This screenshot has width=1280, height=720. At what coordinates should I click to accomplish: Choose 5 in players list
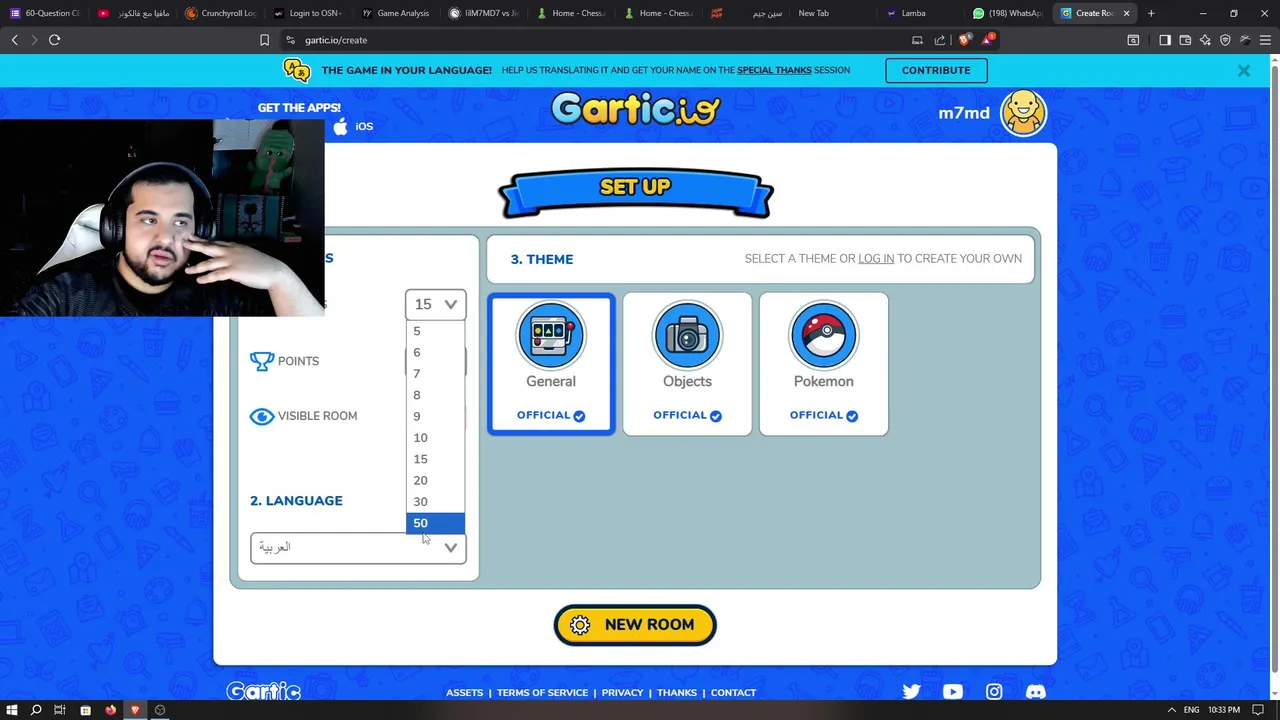[x=435, y=331]
